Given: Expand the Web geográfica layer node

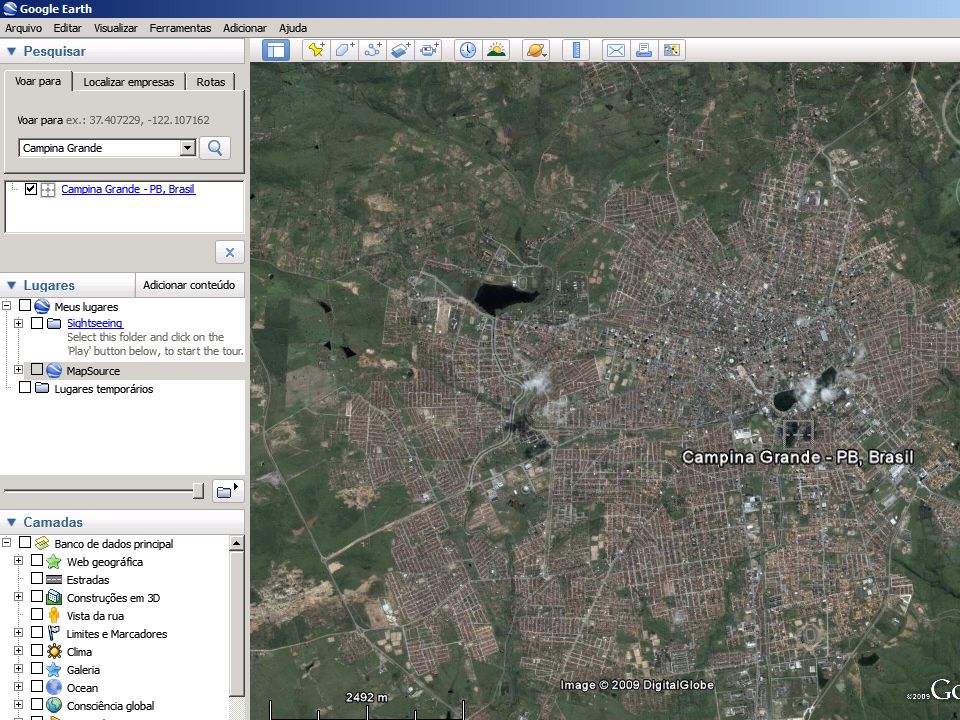Looking at the screenshot, I should click(18, 561).
